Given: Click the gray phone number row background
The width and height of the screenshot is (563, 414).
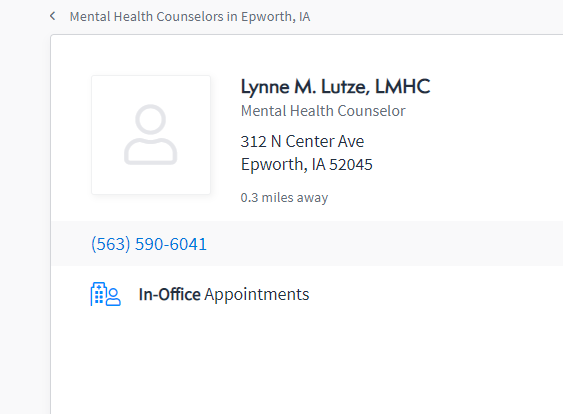Looking at the screenshot, I should point(307,244).
